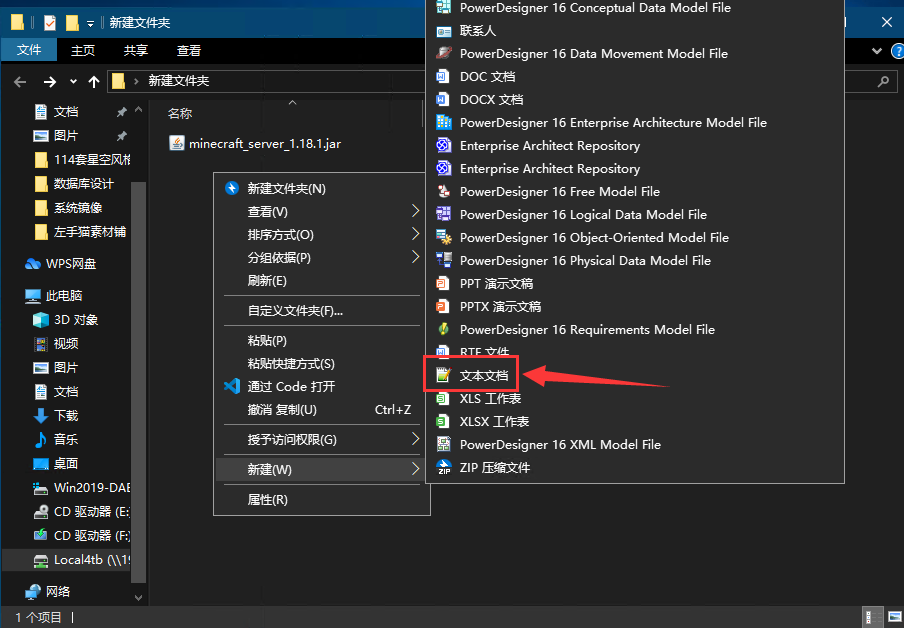Go back with the back arrow
This screenshot has width=904, height=628.
point(20,82)
